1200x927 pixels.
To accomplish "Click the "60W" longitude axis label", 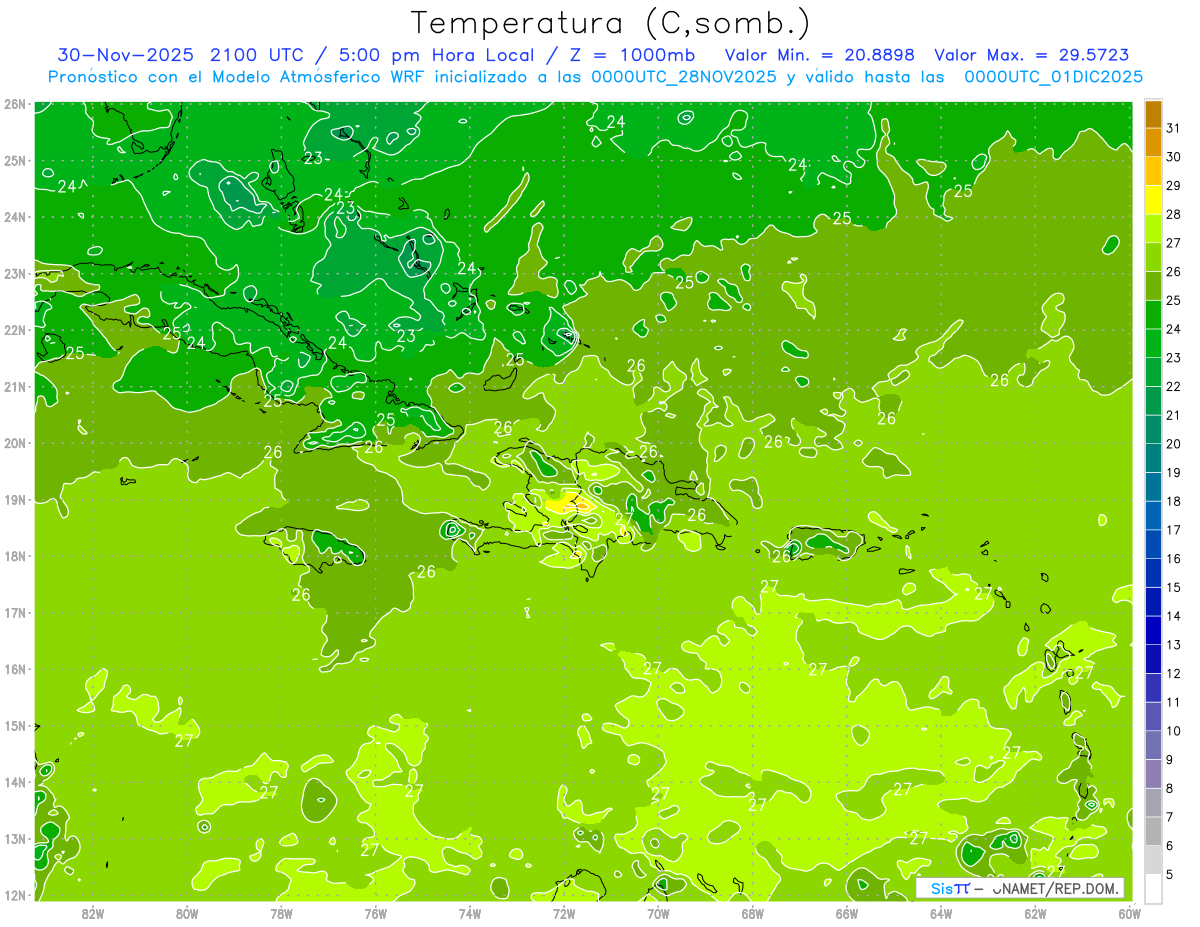I will pos(1129,912).
